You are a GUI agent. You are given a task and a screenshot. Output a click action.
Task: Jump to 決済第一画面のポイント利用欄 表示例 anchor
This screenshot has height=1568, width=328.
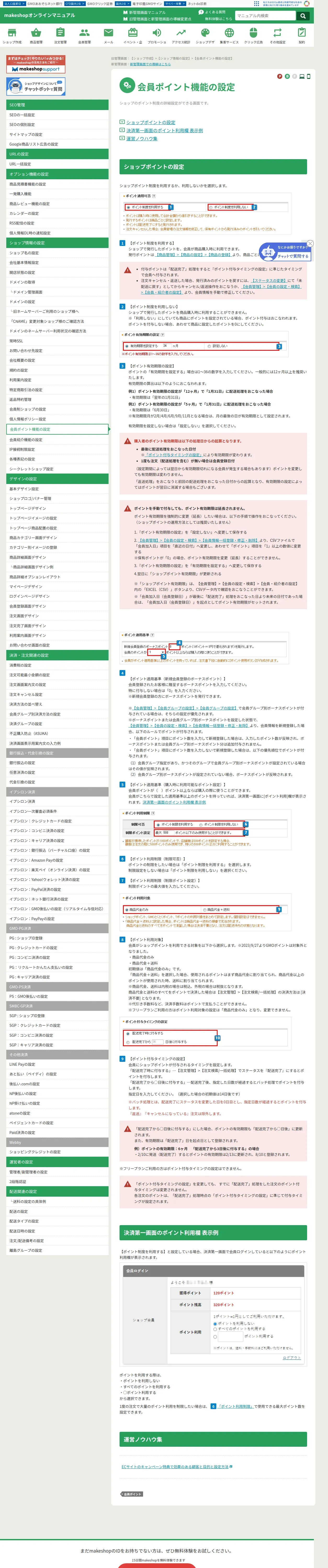[x=165, y=130]
